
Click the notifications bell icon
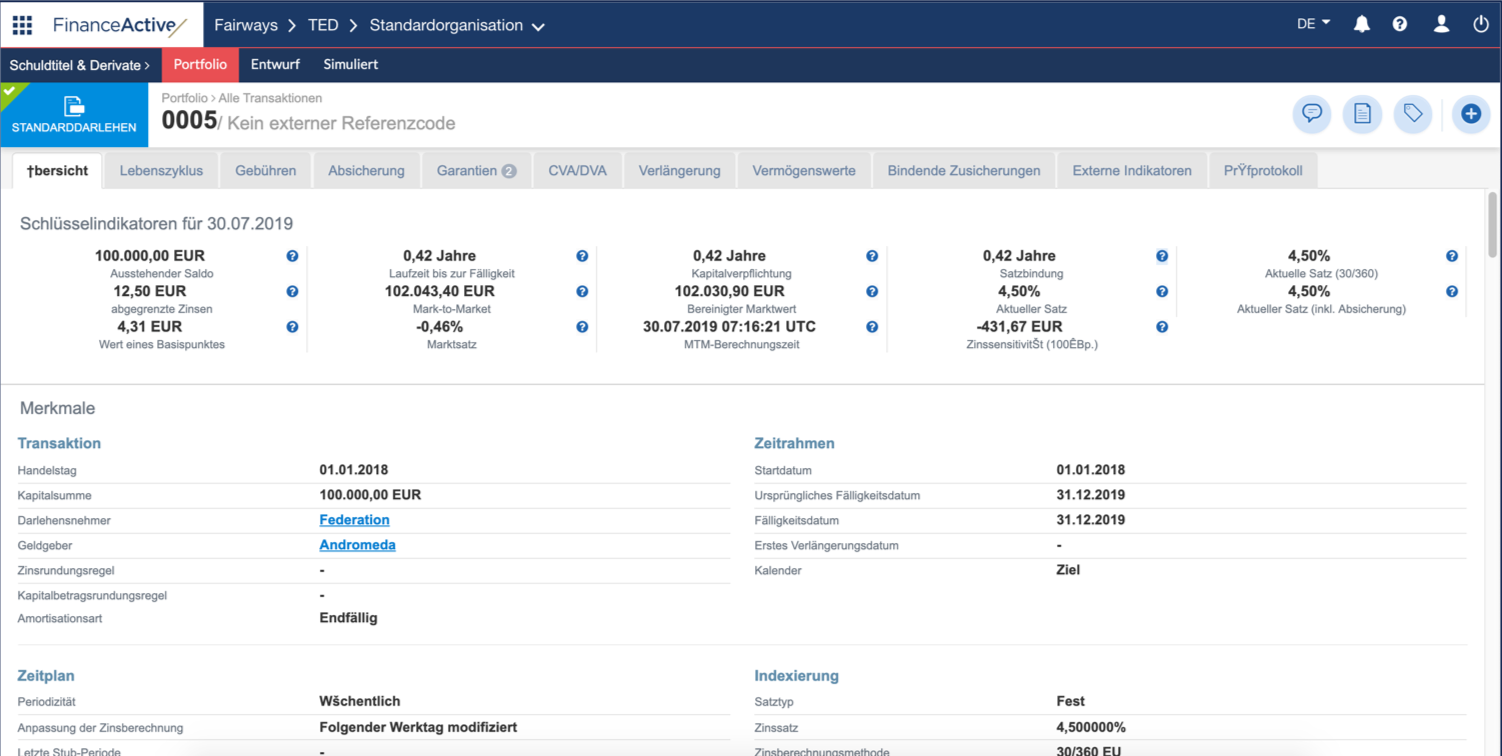1361,24
